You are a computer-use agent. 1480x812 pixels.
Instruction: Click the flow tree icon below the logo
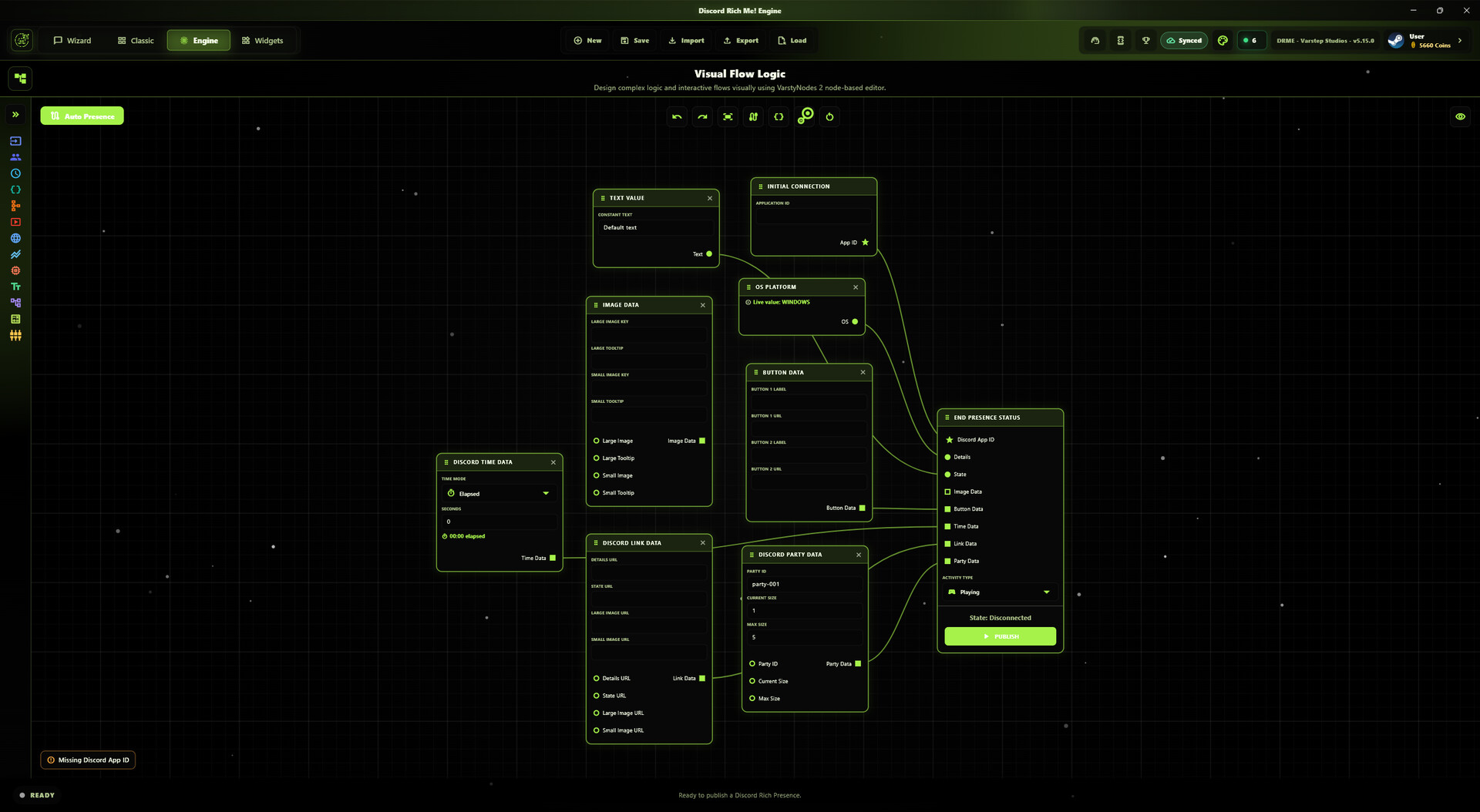point(21,79)
